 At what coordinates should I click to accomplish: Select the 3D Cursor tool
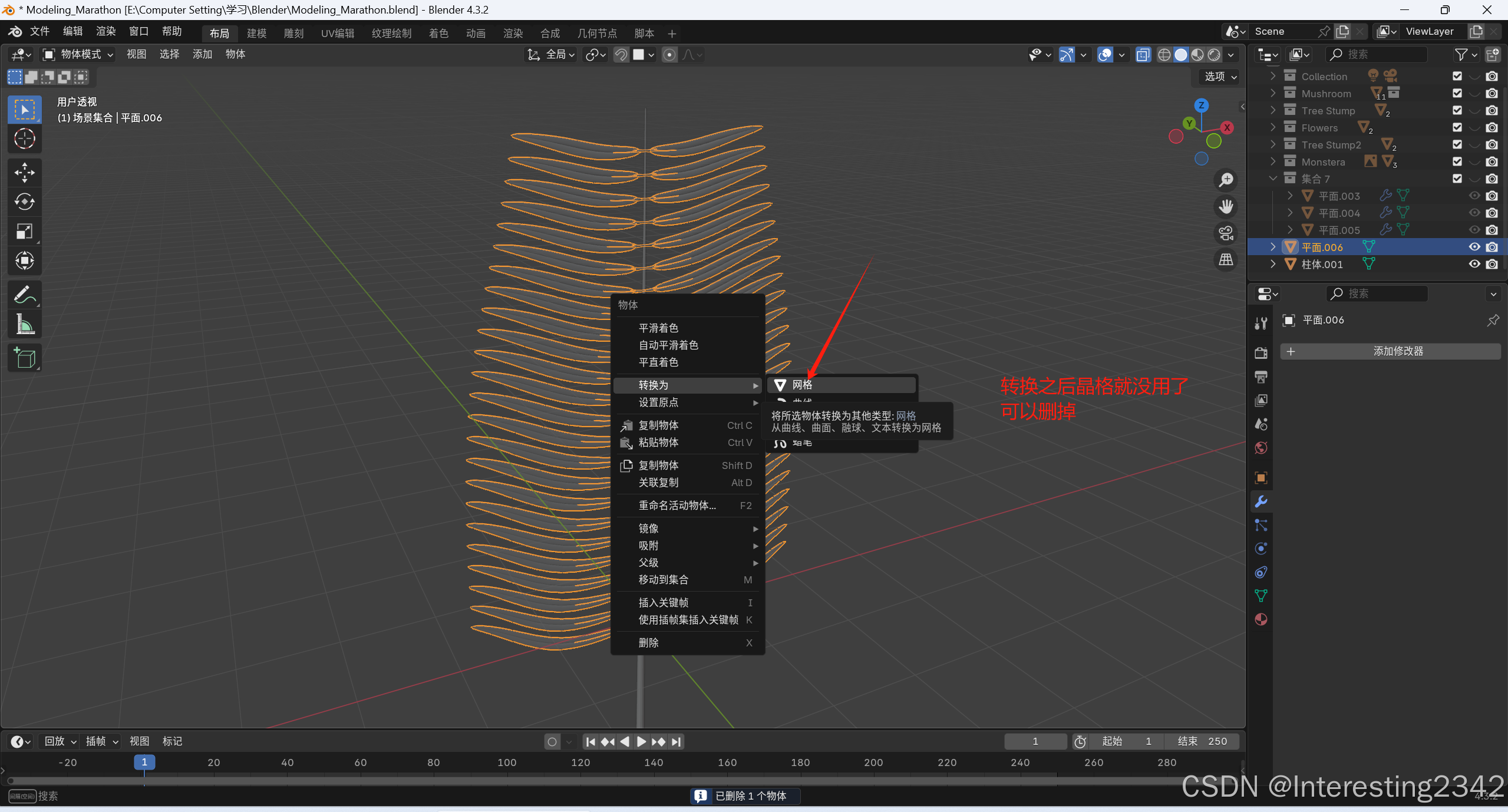point(24,139)
